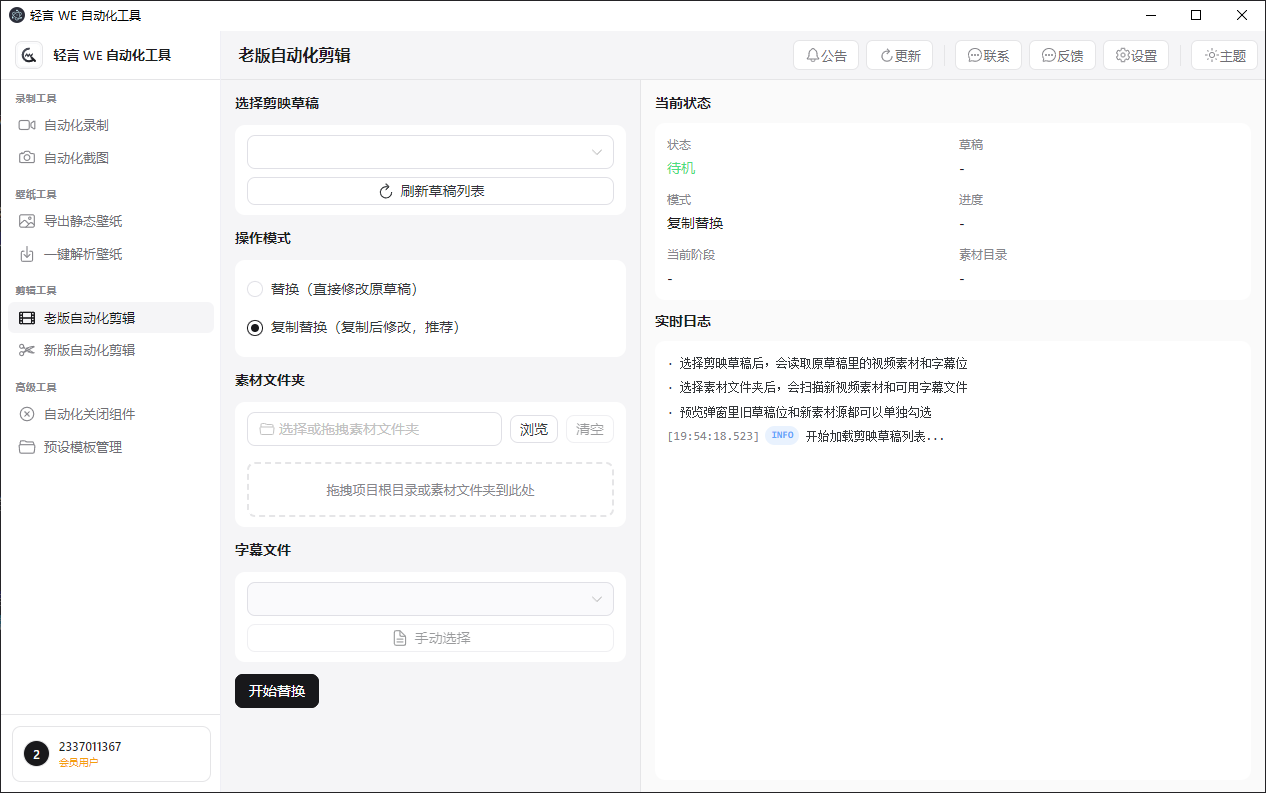Expand the 公告 announcements panel
Image resolution: width=1266 pixels, height=793 pixels.
pos(826,55)
